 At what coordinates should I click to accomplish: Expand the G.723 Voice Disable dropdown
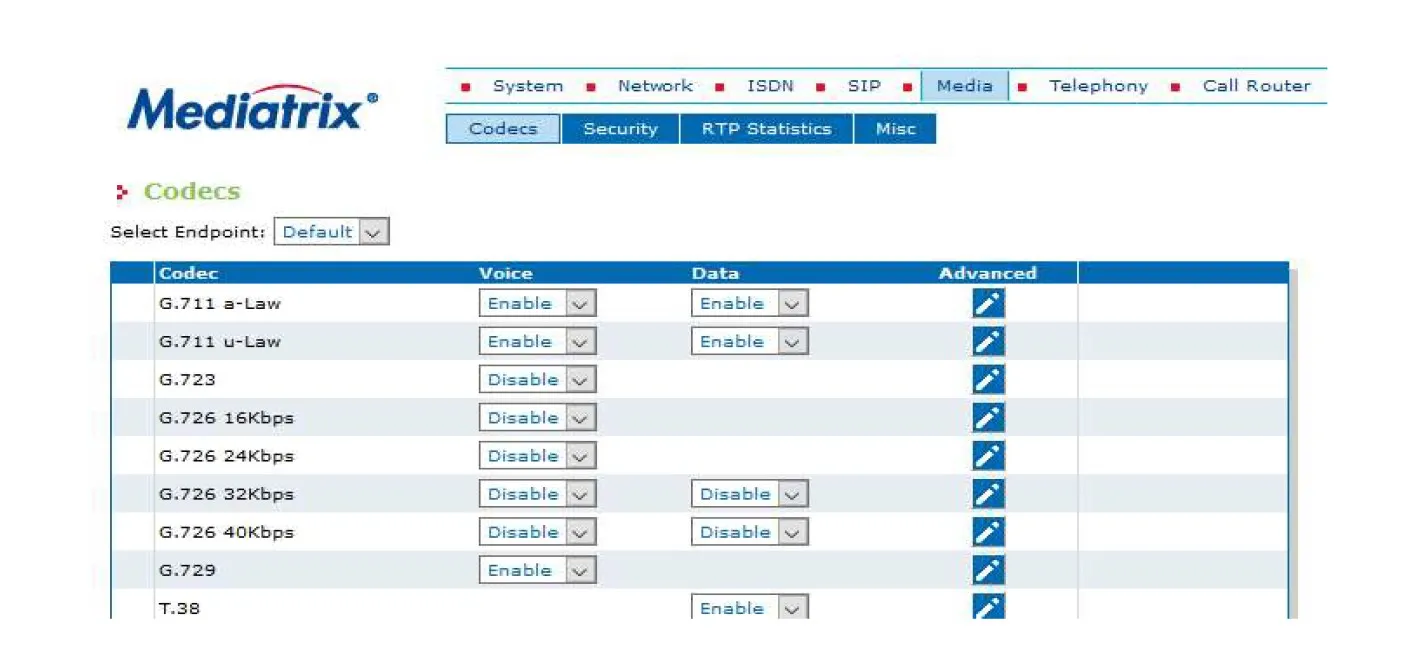click(x=537, y=380)
